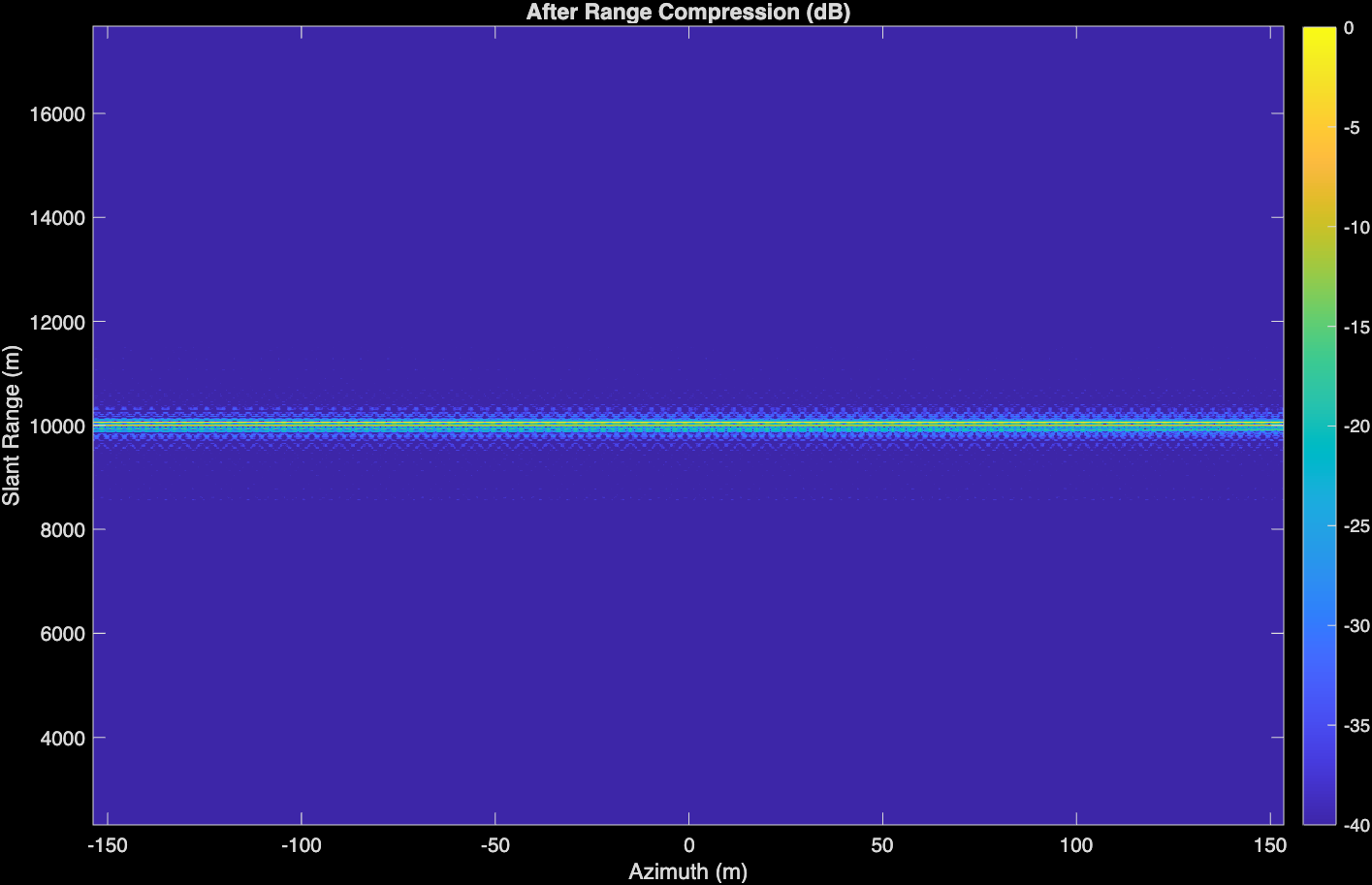Click the bright range-compressed line at 10000 m

click(687, 425)
